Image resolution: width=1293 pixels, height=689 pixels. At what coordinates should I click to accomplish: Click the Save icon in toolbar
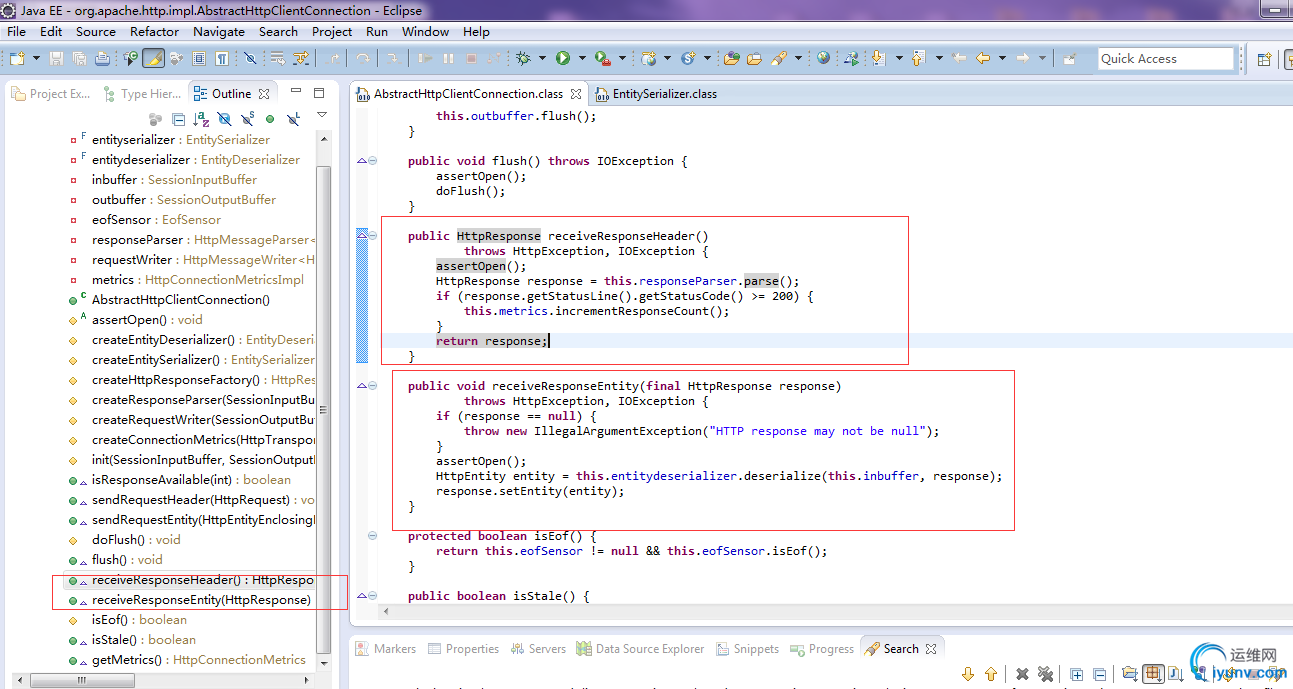click(x=55, y=58)
